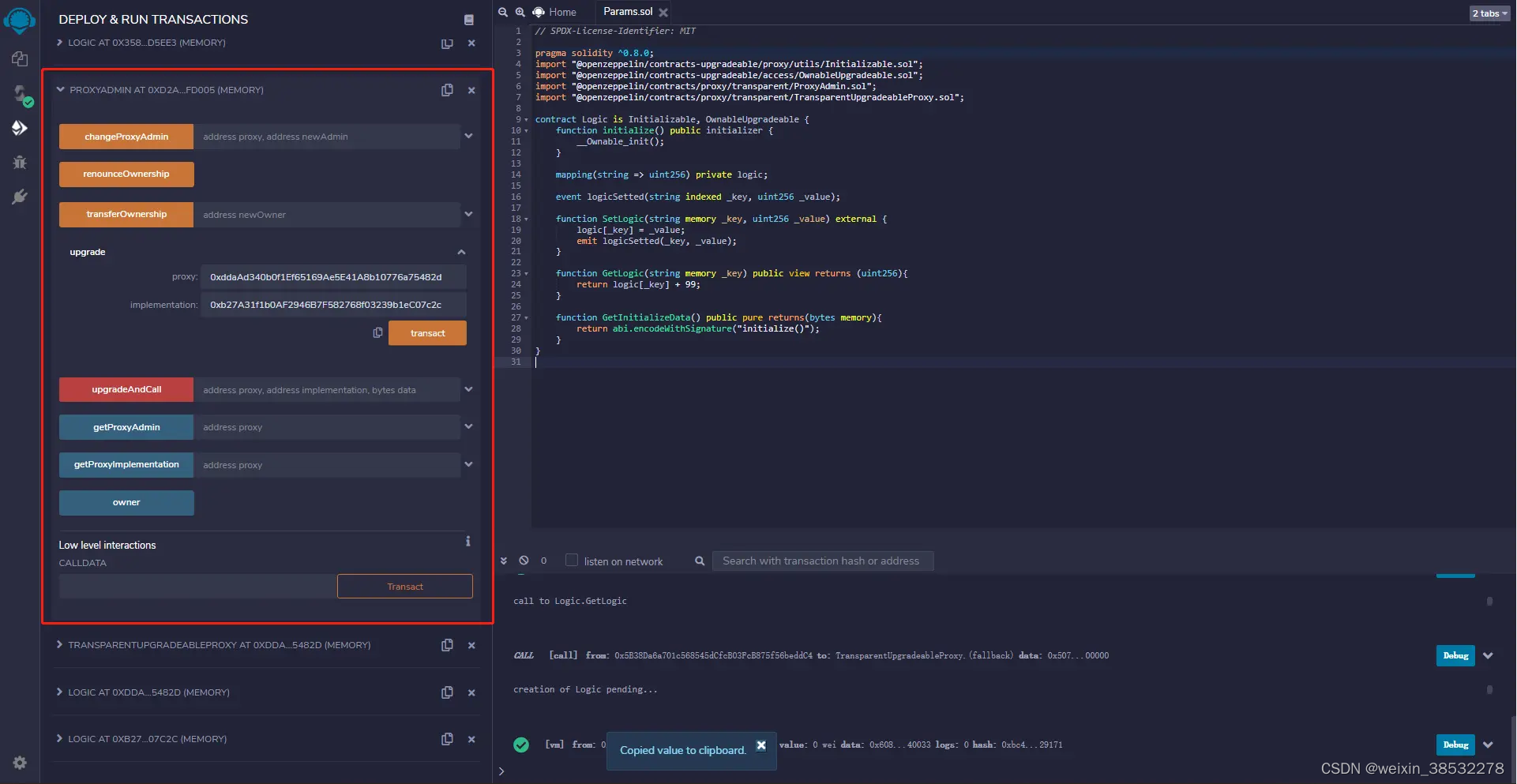Remove the PROXYADMIN contract instance
Image resolution: width=1517 pixels, height=784 pixels.
[x=471, y=90]
